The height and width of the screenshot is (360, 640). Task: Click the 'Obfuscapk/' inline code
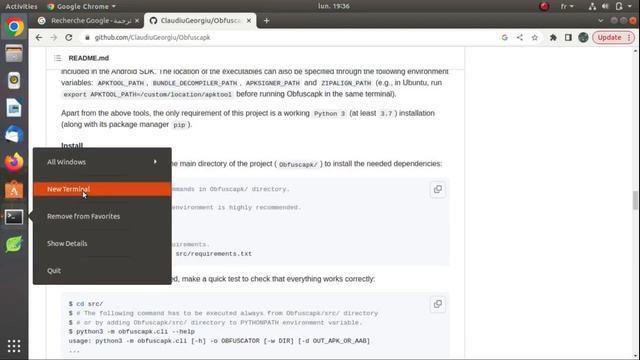[x=298, y=164]
